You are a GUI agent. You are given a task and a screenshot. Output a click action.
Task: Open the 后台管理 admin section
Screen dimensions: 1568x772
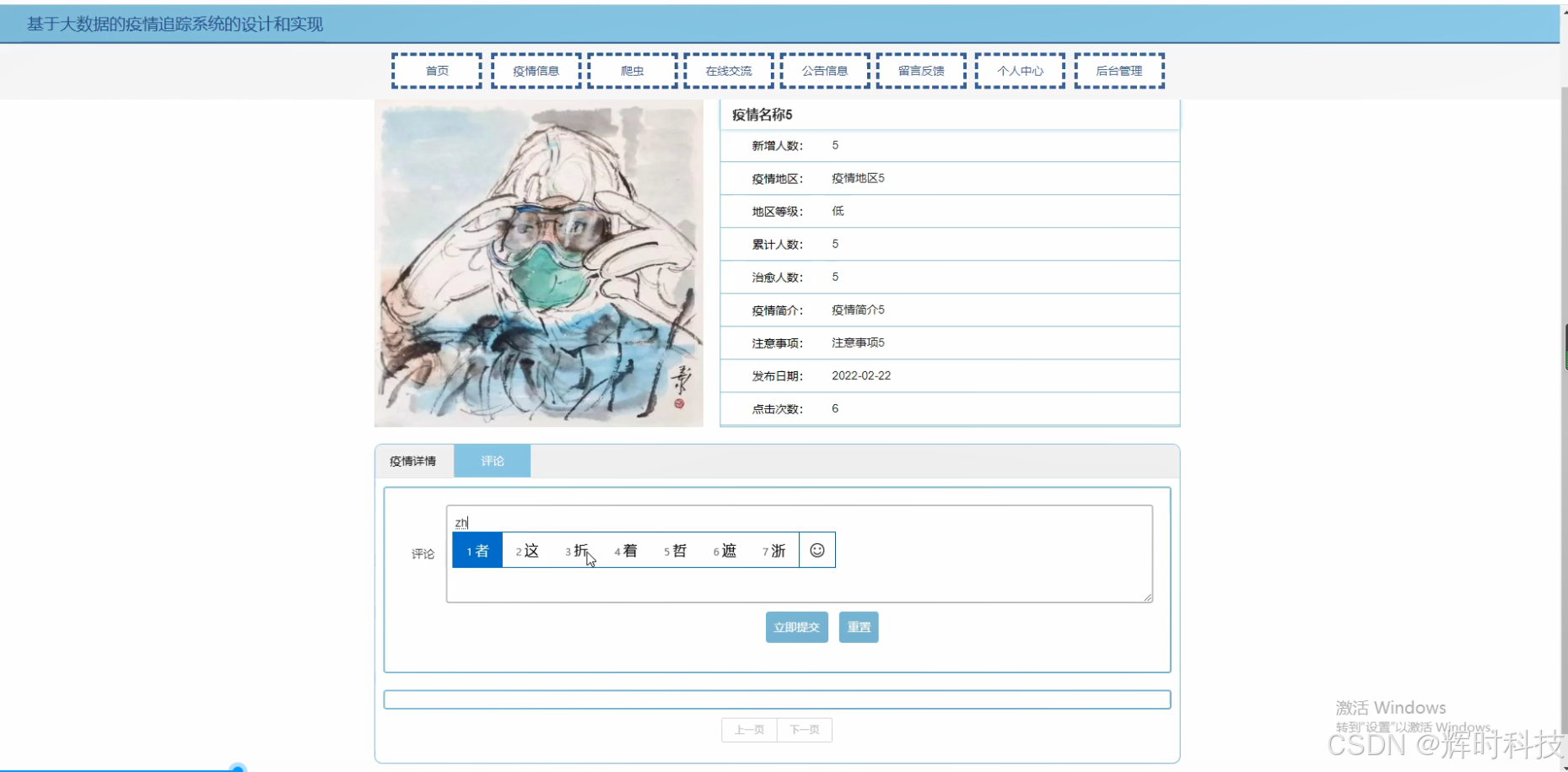(x=1118, y=70)
